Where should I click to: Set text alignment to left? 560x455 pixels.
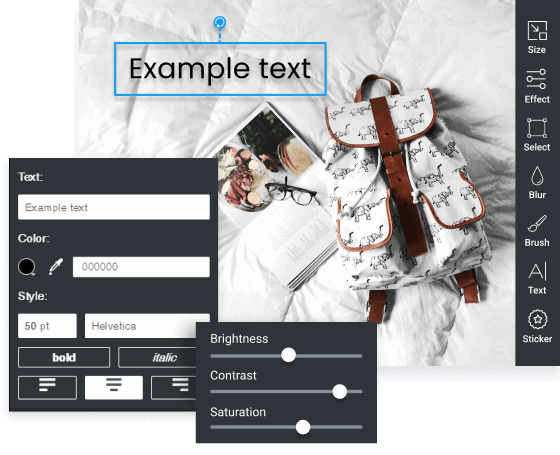pos(47,388)
